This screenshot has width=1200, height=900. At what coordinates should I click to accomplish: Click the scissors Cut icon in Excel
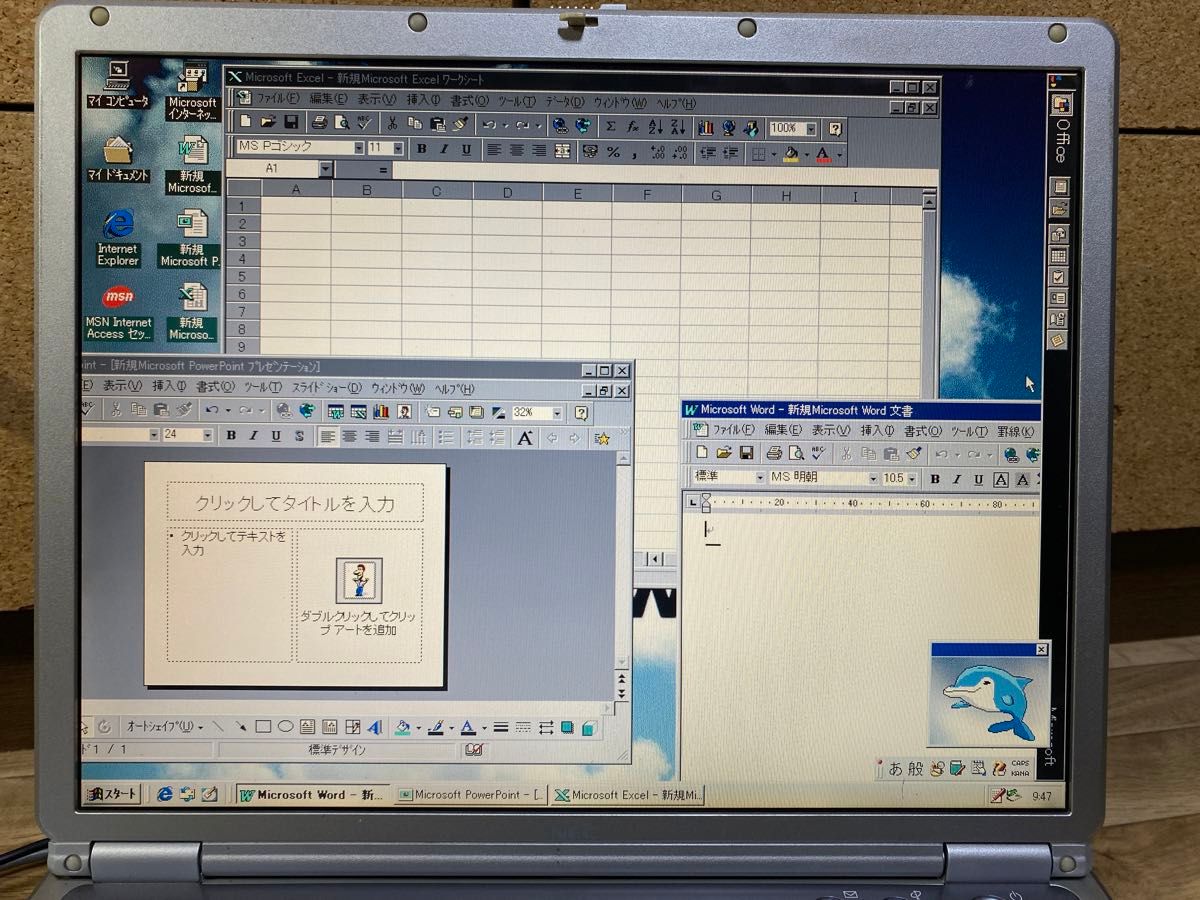click(392, 124)
